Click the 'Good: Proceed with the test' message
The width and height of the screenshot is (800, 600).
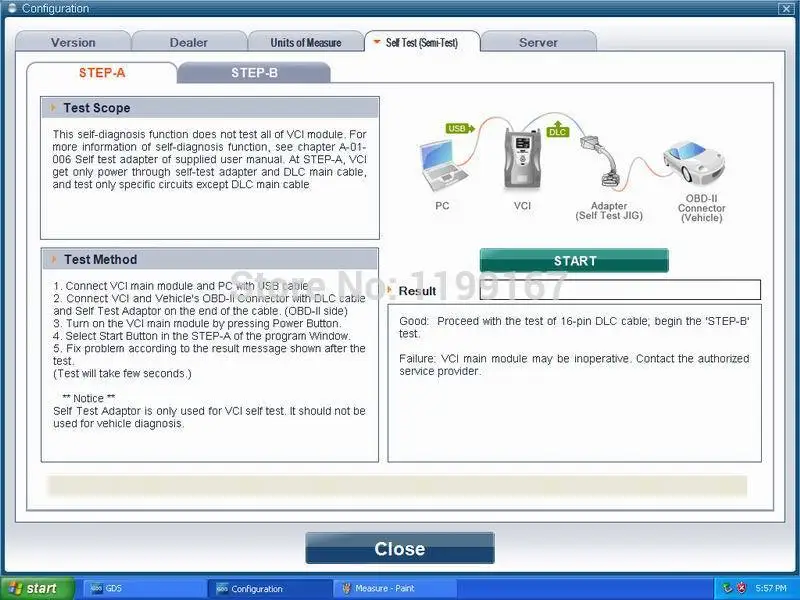pyautogui.click(x=574, y=327)
